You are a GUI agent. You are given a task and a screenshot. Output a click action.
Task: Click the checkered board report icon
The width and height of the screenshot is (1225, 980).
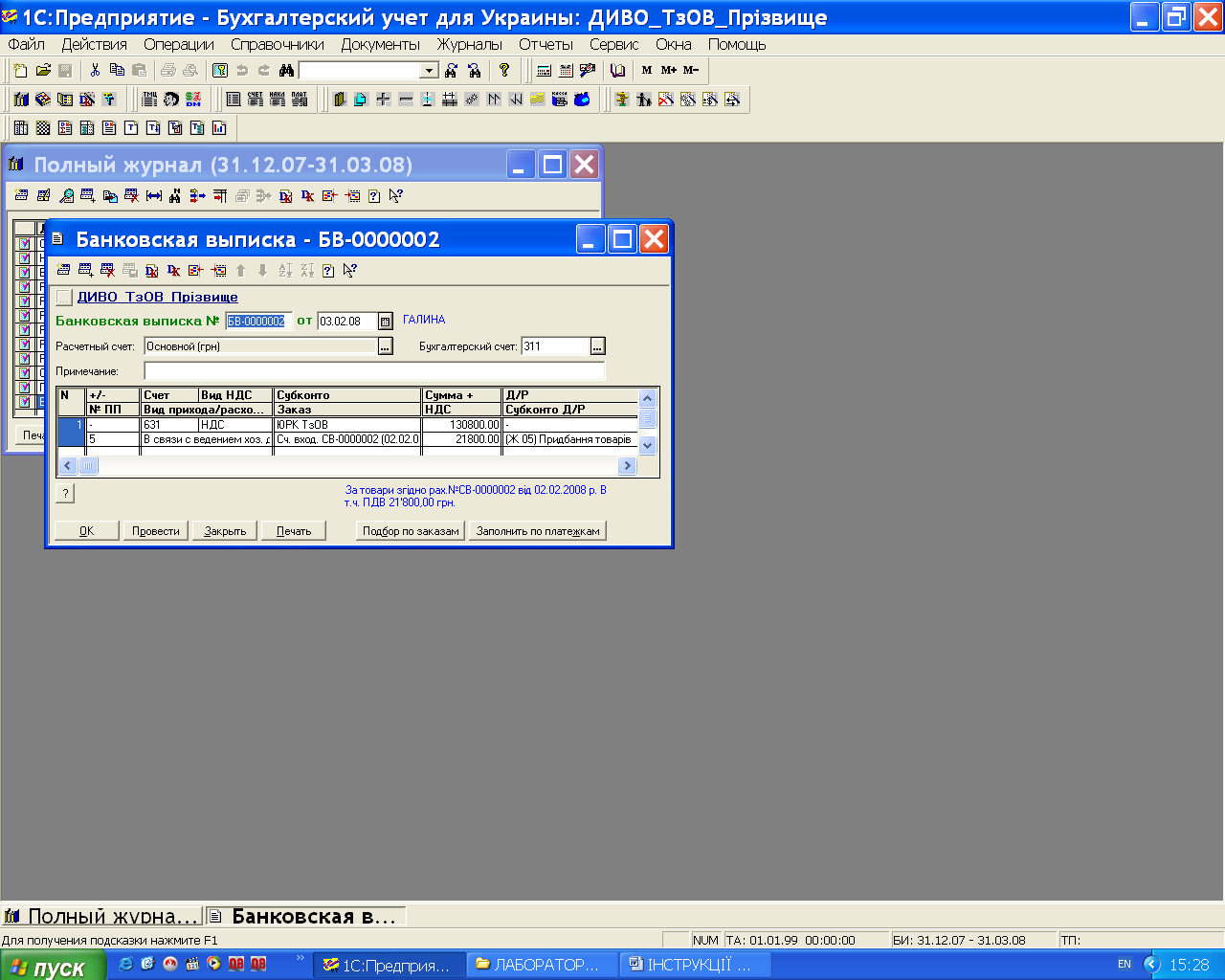tap(43, 128)
